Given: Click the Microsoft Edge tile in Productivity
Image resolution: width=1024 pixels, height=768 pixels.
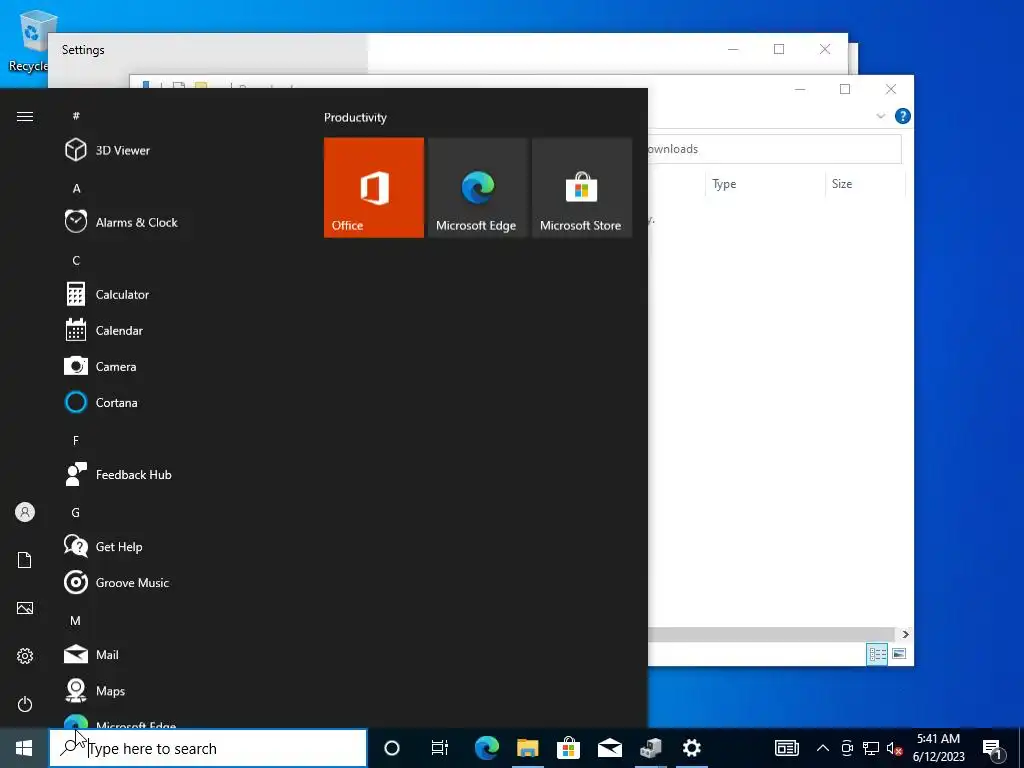Looking at the screenshot, I should pyautogui.click(x=477, y=187).
